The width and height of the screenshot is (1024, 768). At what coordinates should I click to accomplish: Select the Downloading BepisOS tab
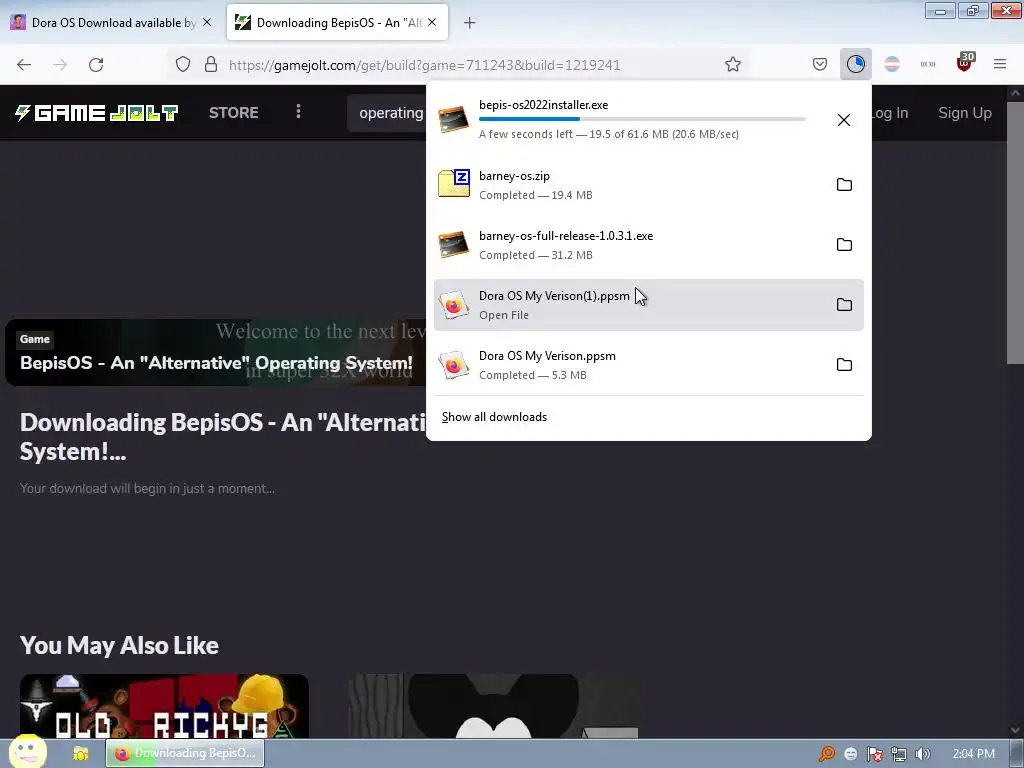coord(337,22)
